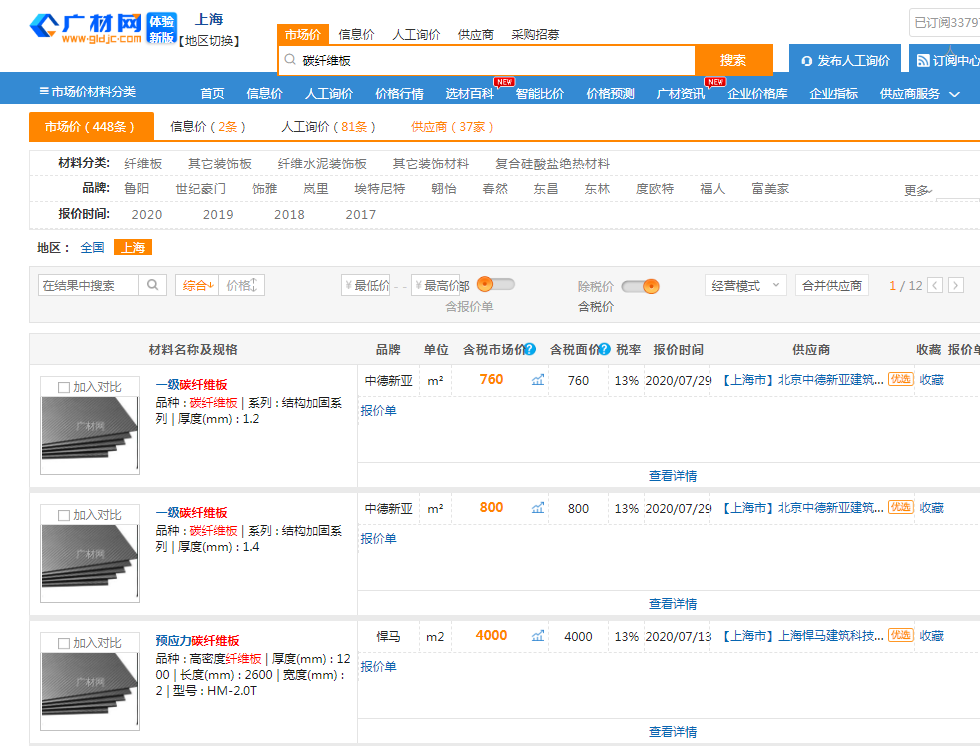Toggle the 除税价/含税价 switch
The width and height of the screenshot is (980, 746).
tap(640, 287)
